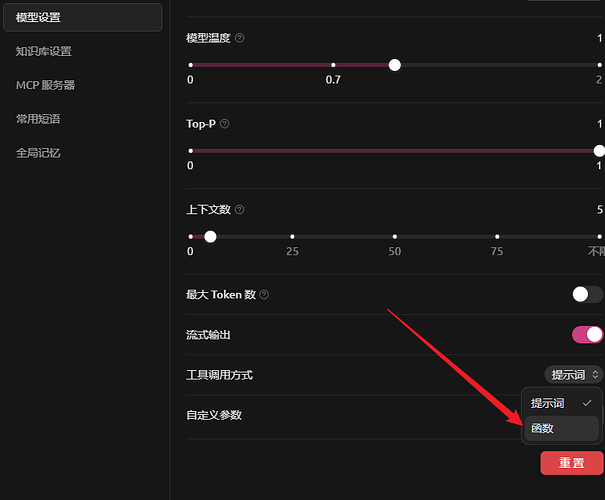Click the 模型温度 slider handle
Screen dimensions: 605x500
[395, 65]
